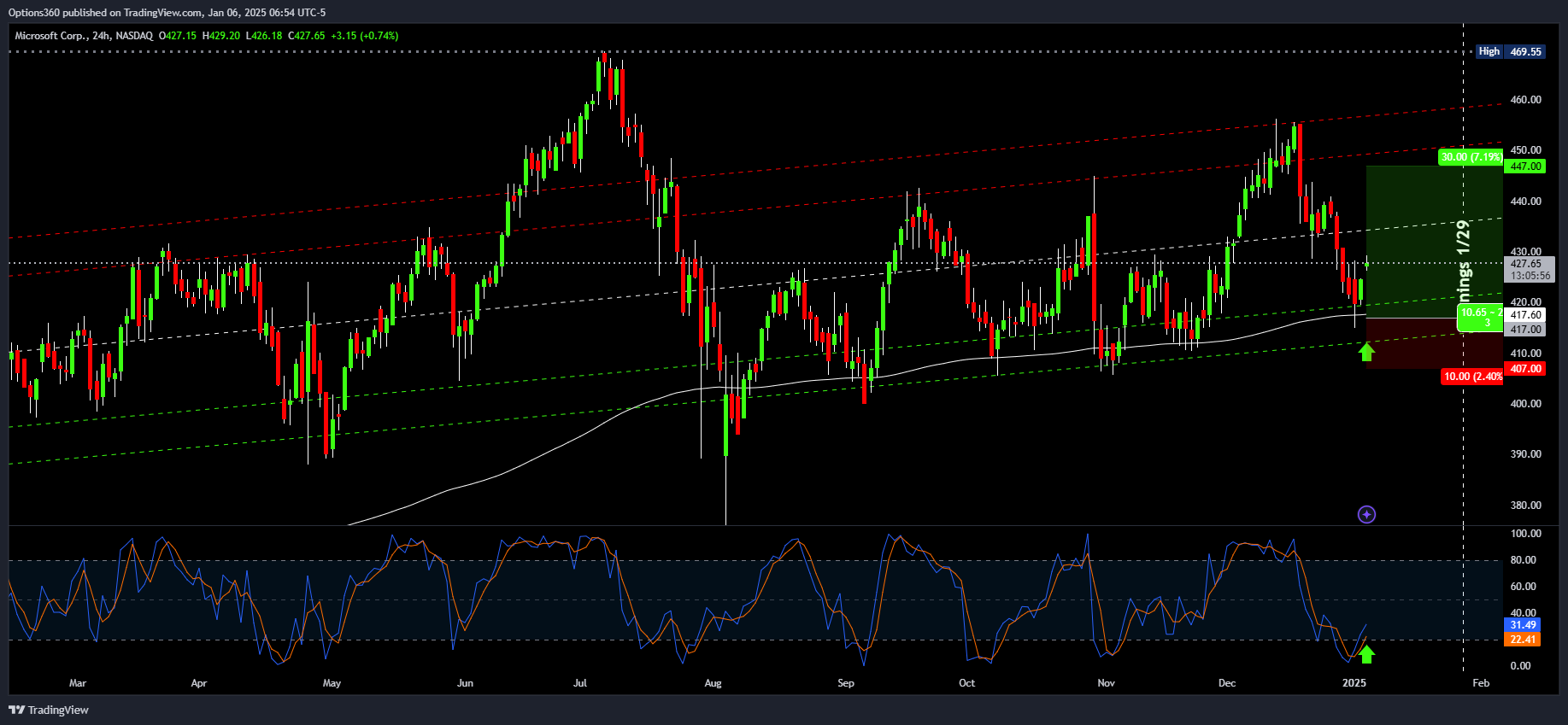Open the Microsoft Corp. symbol title
Viewport: 1568px width, 725px height.
tap(50, 36)
